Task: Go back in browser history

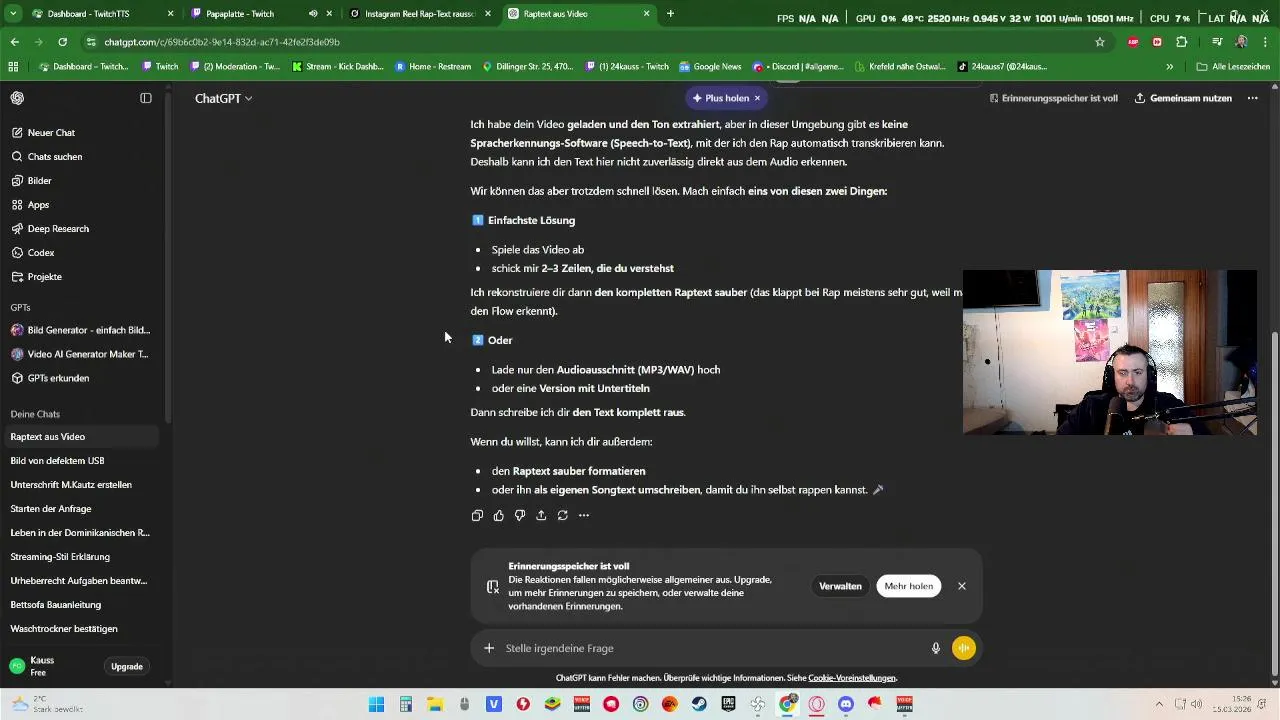Action: click(x=15, y=42)
